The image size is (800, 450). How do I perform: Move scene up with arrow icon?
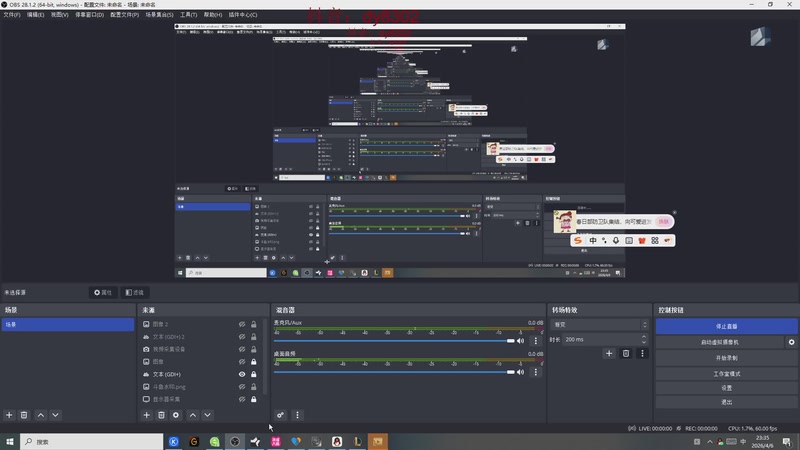(x=41, y=415)
